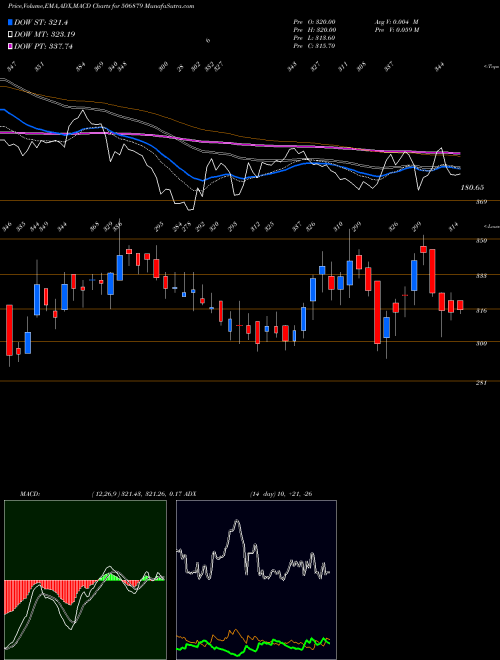
Task: Click the 'Pre H: 320.60' high value
Action: [314, 30]
